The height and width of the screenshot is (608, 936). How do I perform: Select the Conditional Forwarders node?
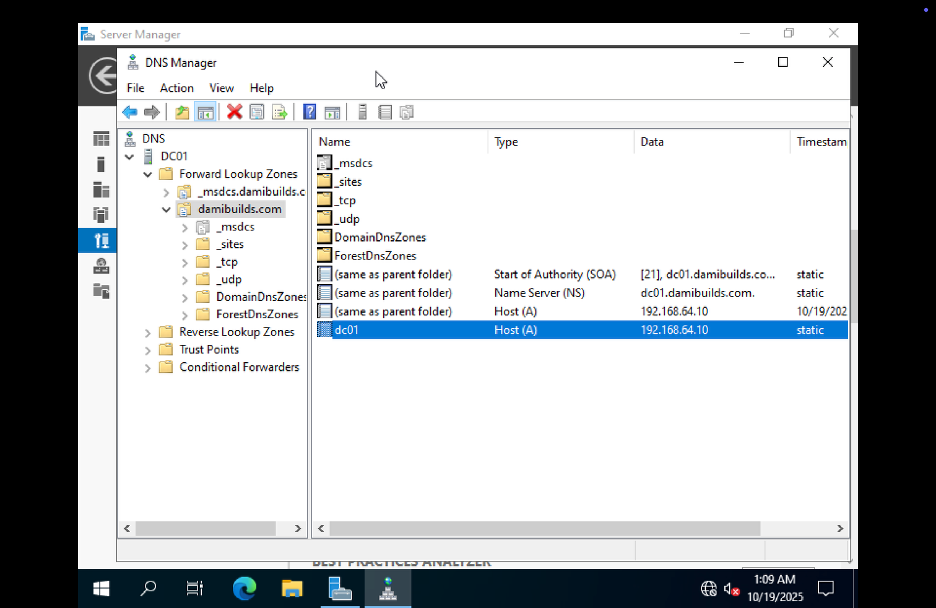(x=240, y=367)
